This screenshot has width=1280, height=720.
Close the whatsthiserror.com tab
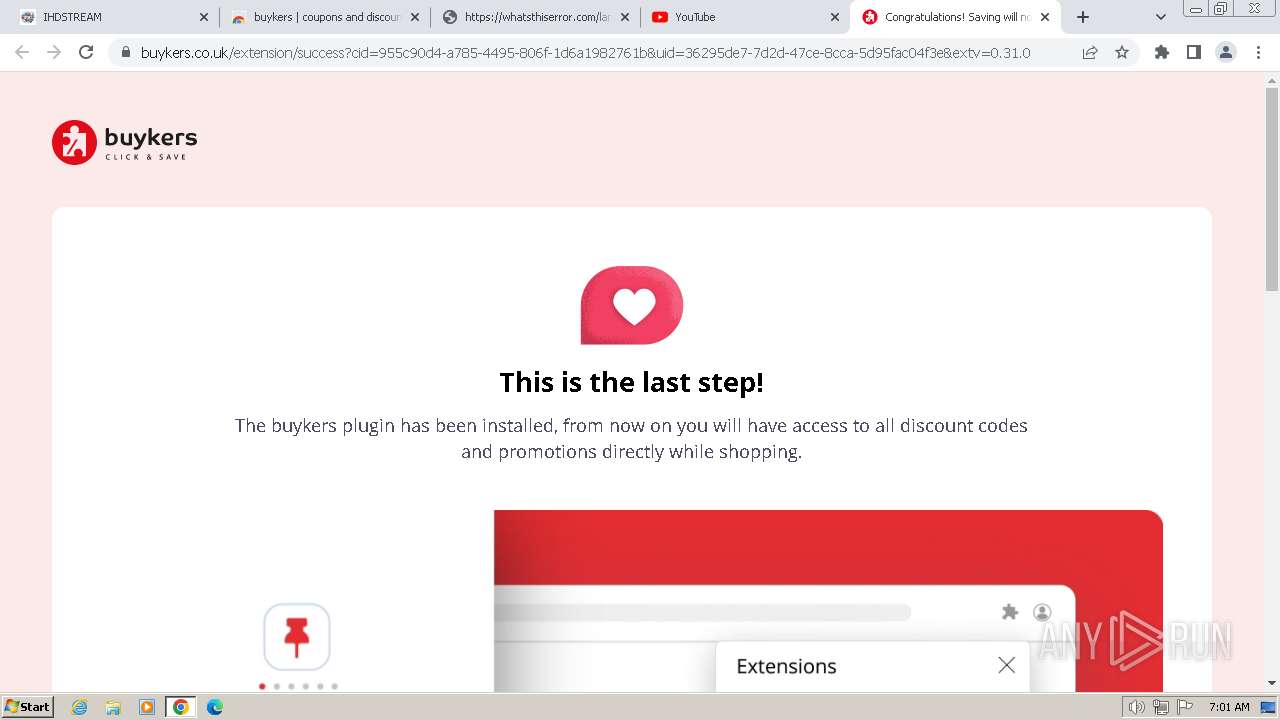pyautogui.click(x=625, y=17)
